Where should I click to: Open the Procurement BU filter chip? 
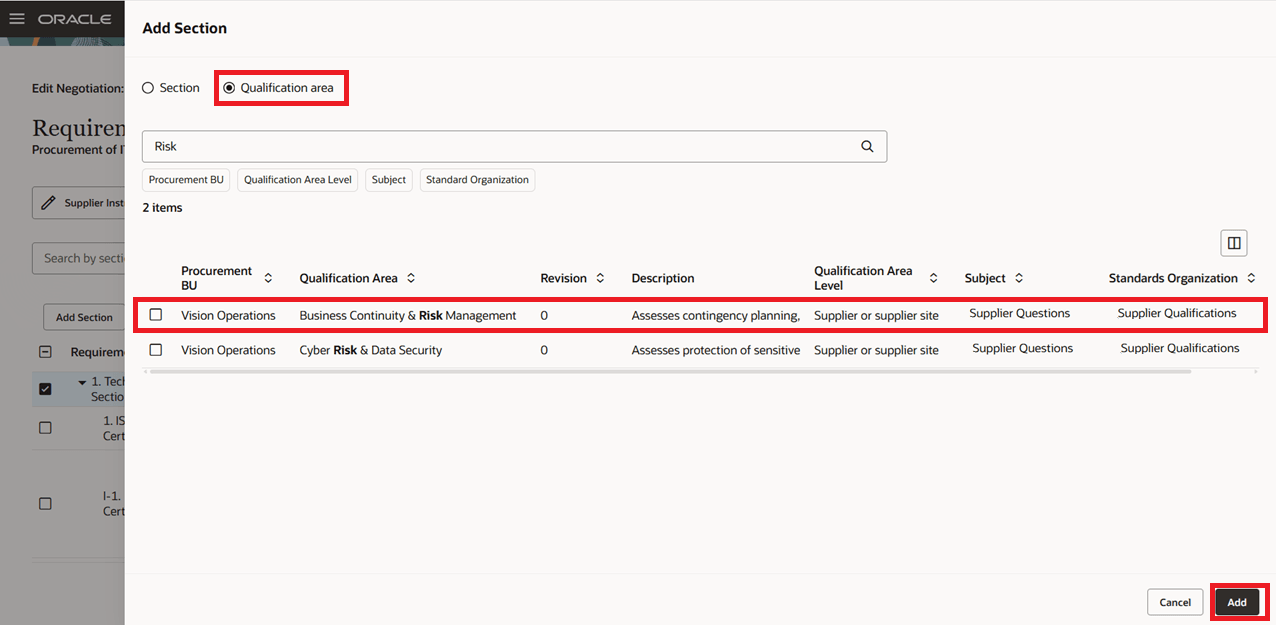(186, 180)
